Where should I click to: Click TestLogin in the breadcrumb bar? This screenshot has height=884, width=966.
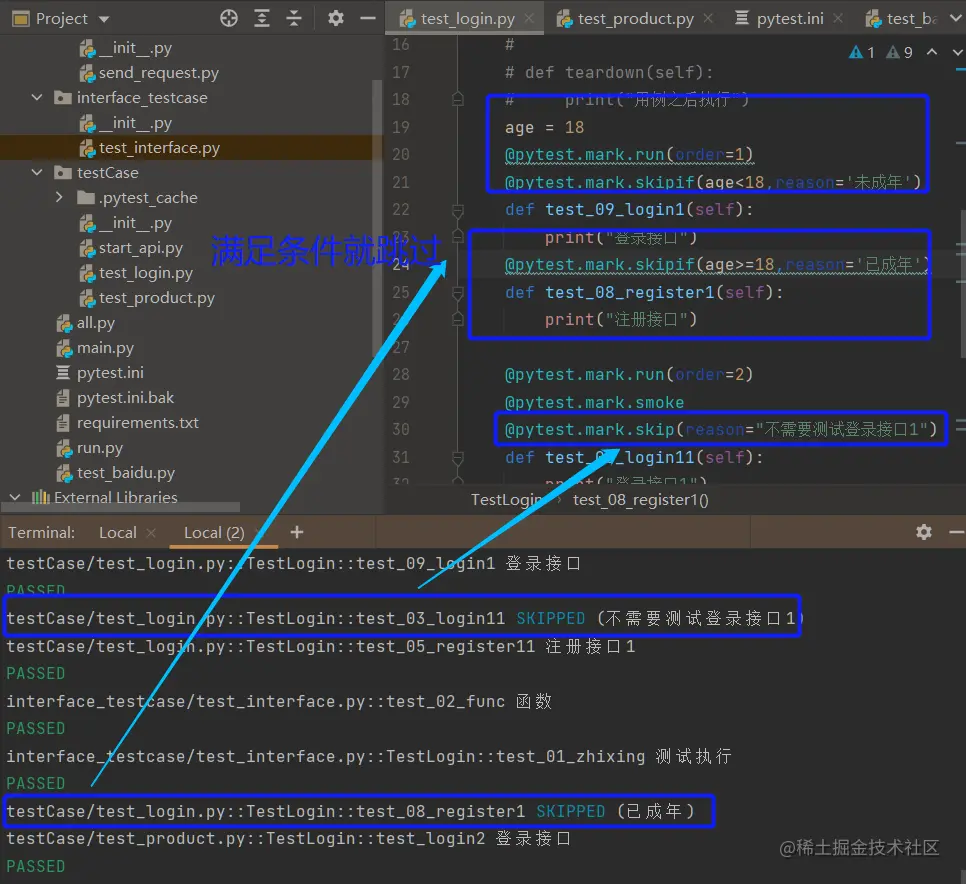[x=506, y=500]
